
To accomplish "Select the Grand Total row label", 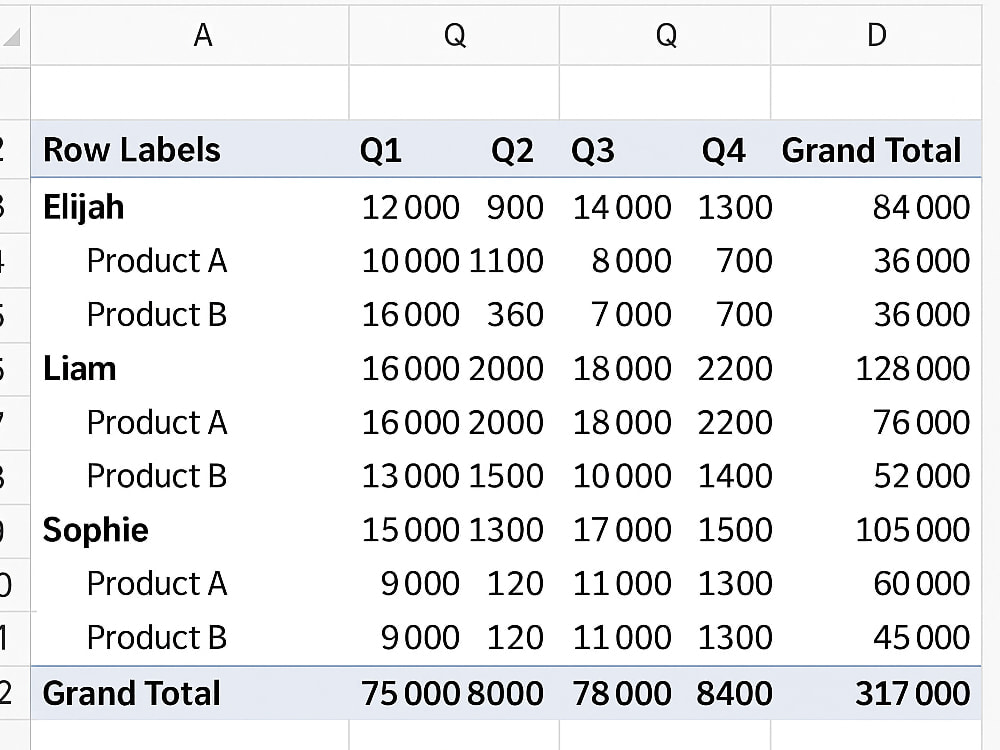I will [132, 693].
